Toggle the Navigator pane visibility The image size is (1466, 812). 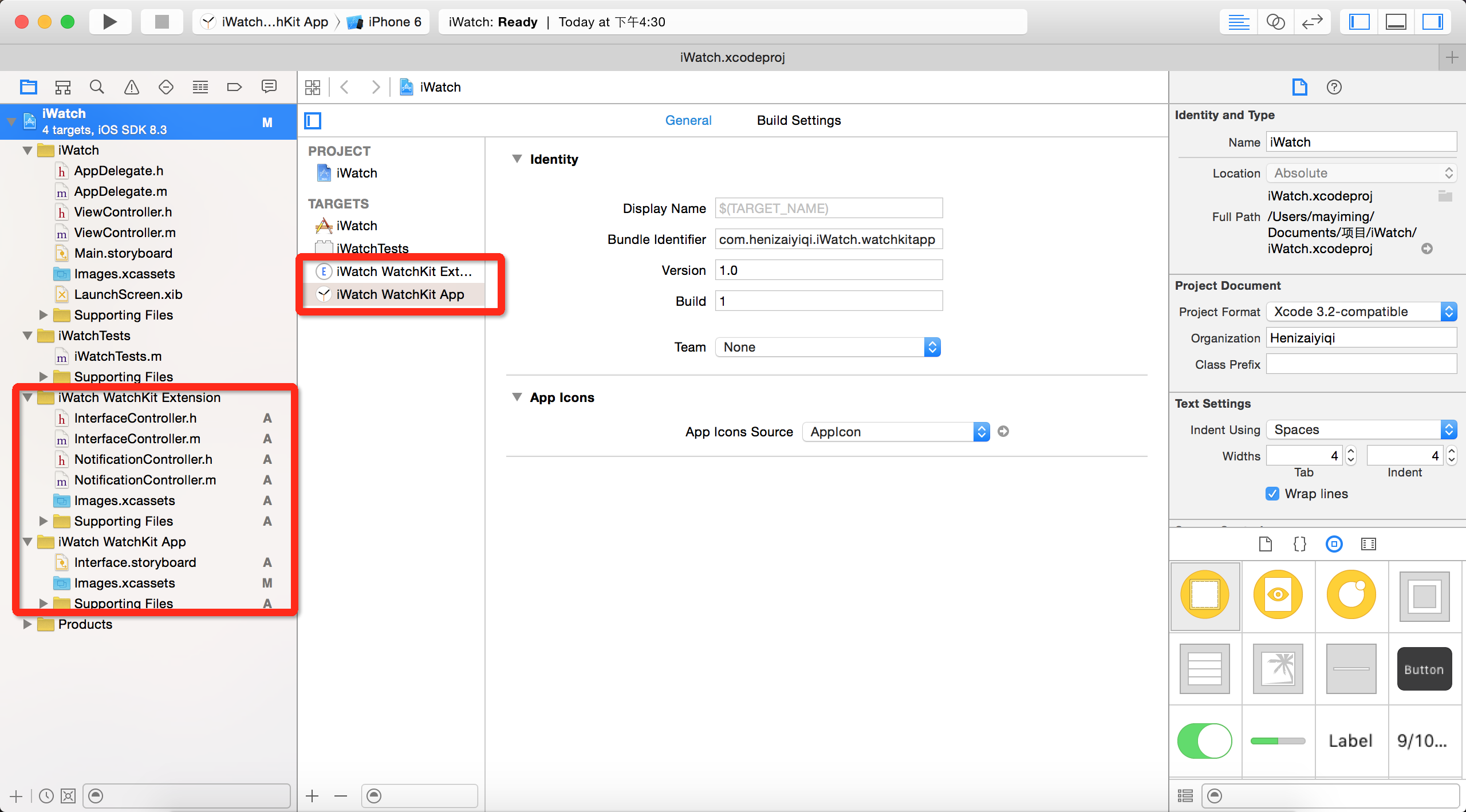click(x=1359, y=22)
